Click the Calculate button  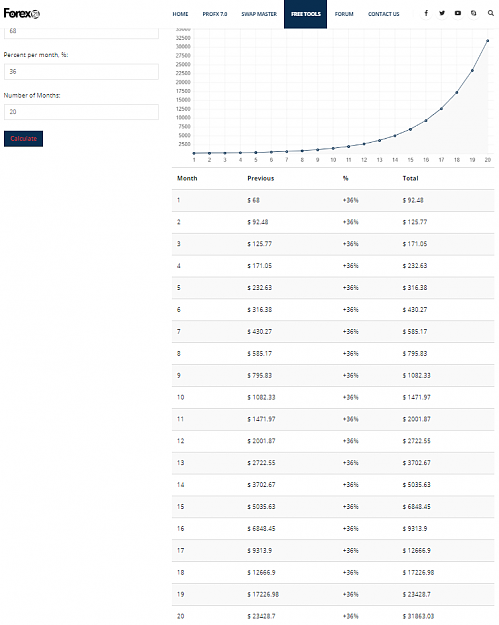tap(24, 139)
